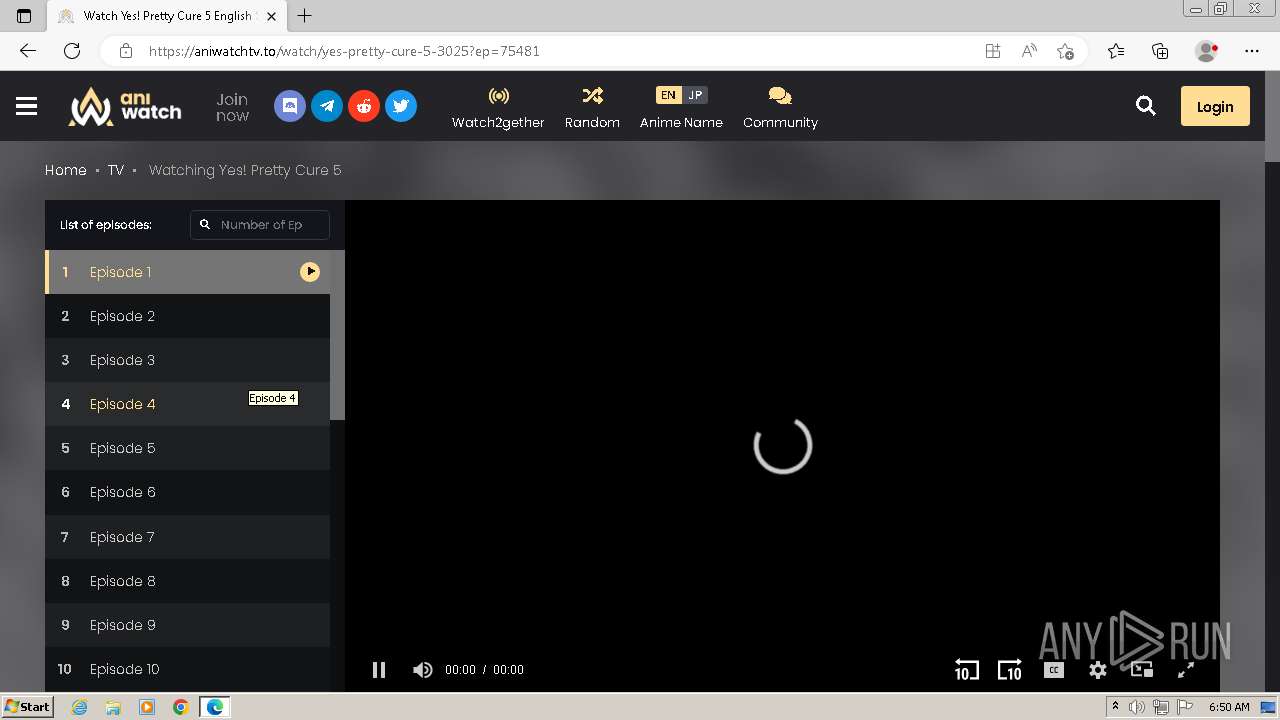Select Episode 7 in list
Image resolution: width=1280 pixels, height=720 pixels.
point(188,537)
